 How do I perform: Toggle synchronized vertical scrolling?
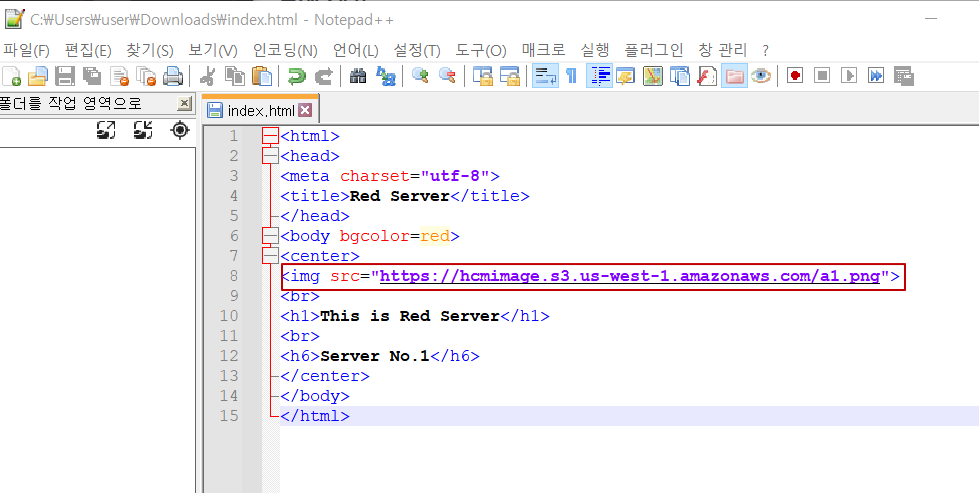coord(482,76)
